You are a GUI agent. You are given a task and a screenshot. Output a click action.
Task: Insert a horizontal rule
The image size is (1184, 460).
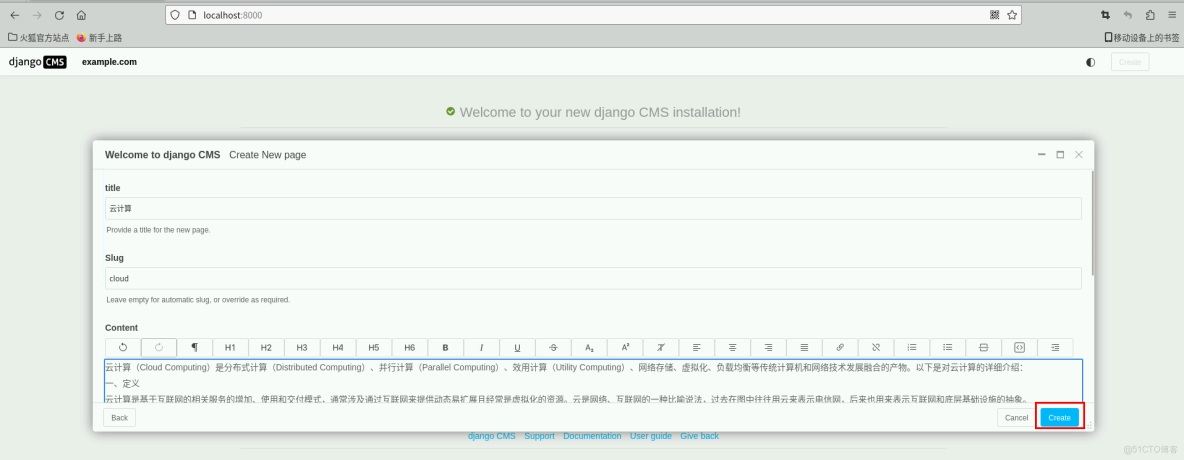pyautogui.click(x=983, y=347)
